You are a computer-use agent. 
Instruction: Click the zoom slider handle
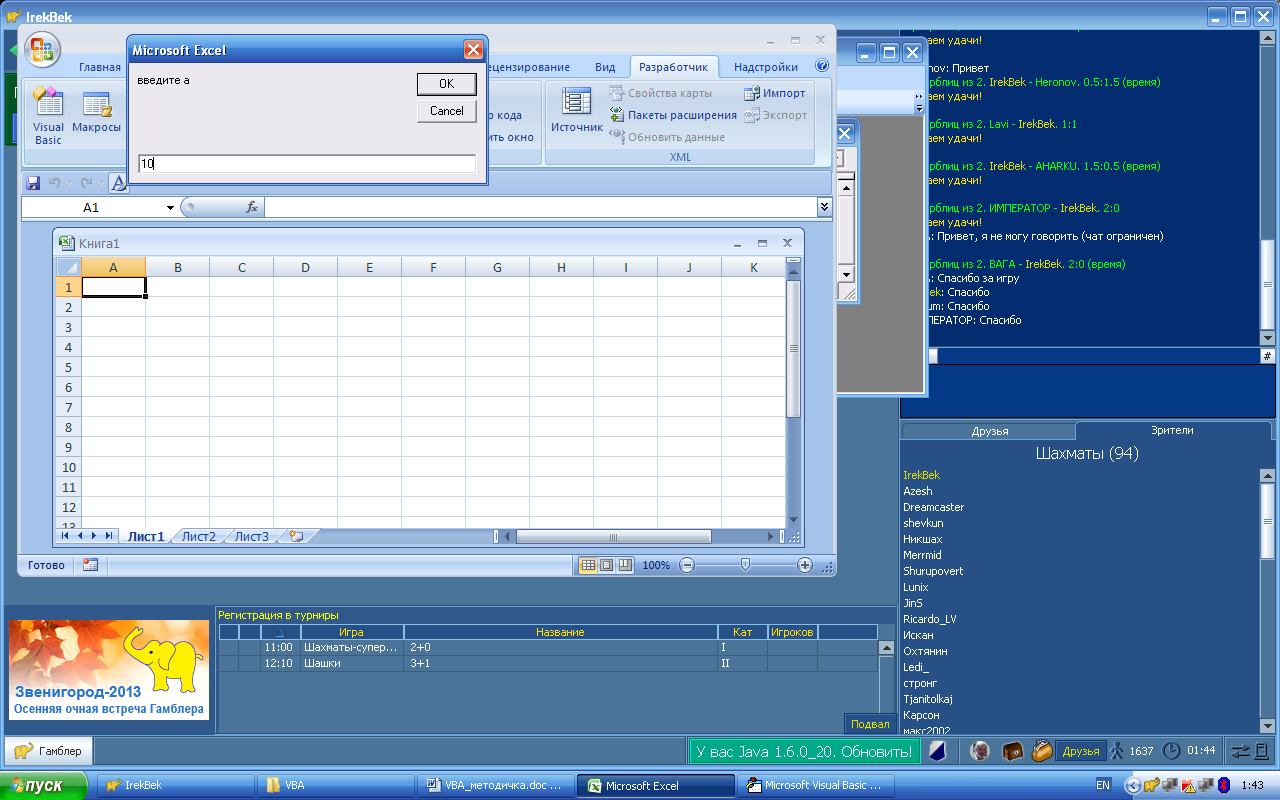pyautogui.click(x=745, y=565)
